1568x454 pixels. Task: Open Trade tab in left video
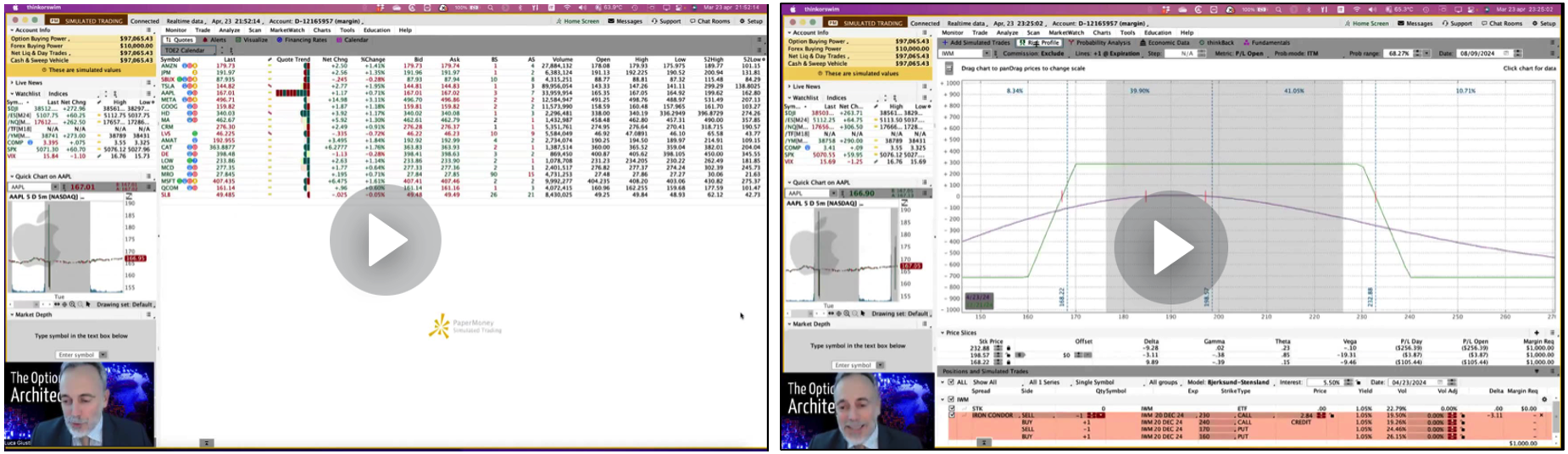coord(203,30)
